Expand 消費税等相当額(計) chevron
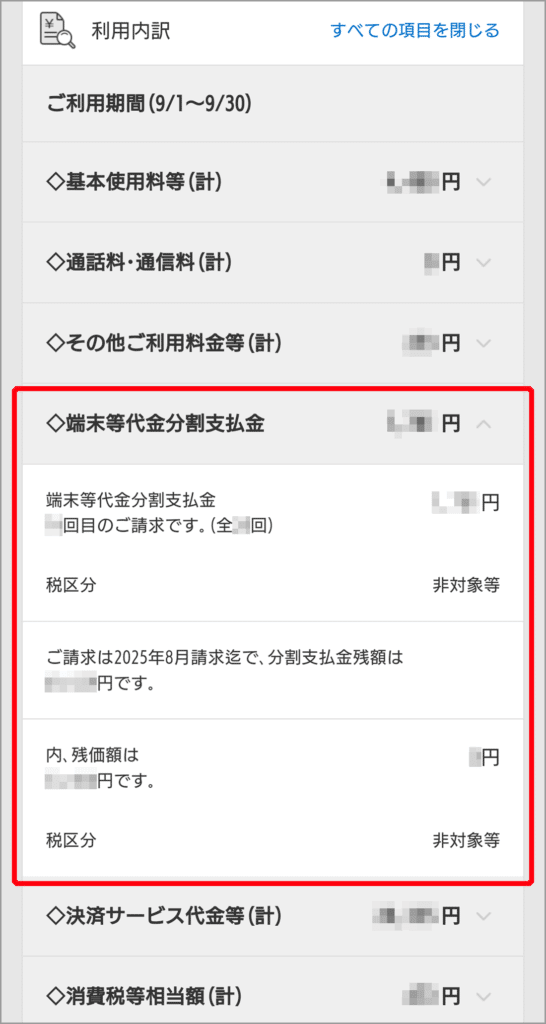Image resolution: width=546 pixels, height=1024 pixels. [483, 997]
